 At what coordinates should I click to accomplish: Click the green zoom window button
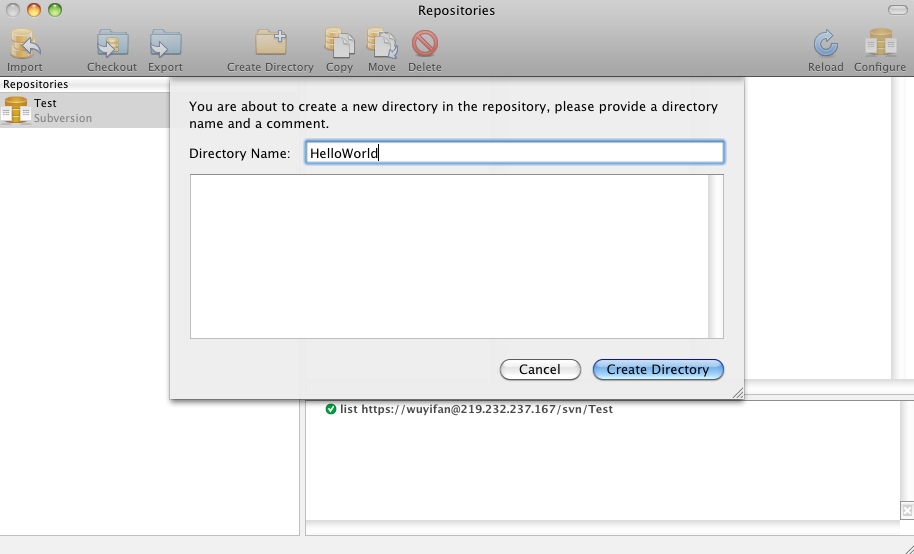click(x=55, y=10)
